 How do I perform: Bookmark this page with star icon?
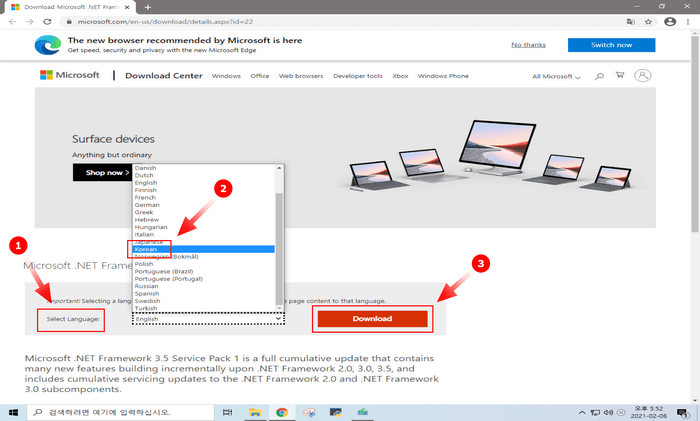[648, 21]
